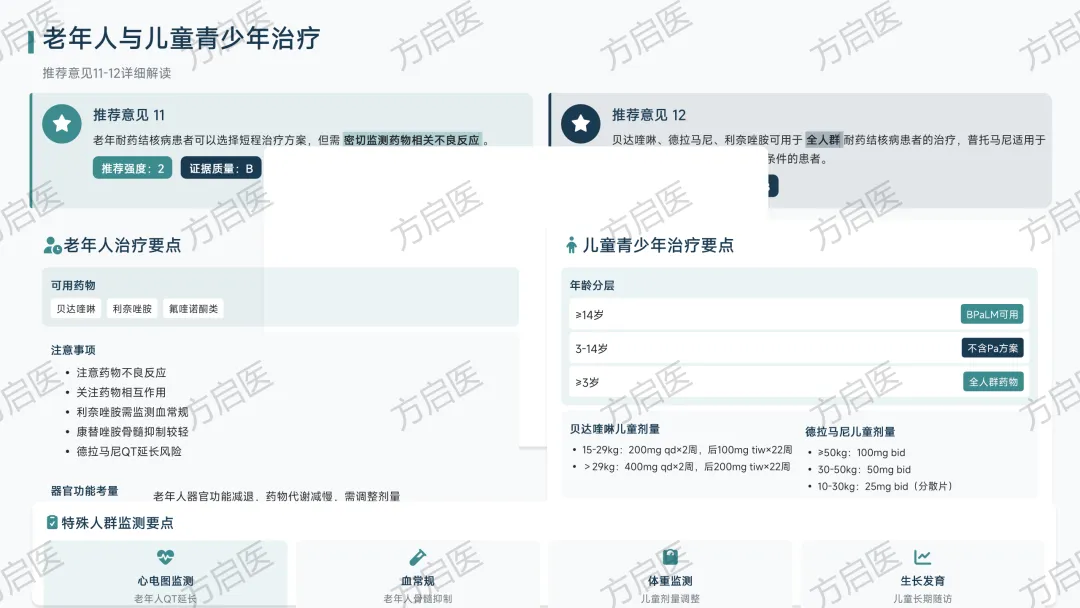Click the 30-50kg: 50mg bid line
Viewport: 1080px width, 608px height.
(864, 470)
